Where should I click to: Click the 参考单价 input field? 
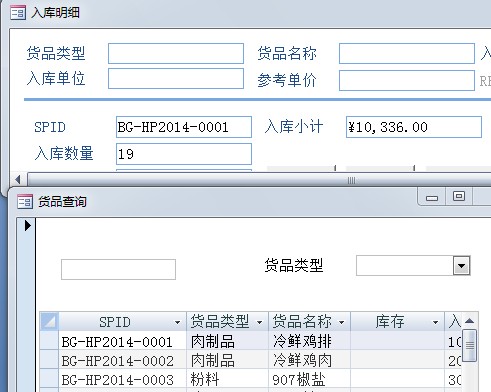pos(407,80)
